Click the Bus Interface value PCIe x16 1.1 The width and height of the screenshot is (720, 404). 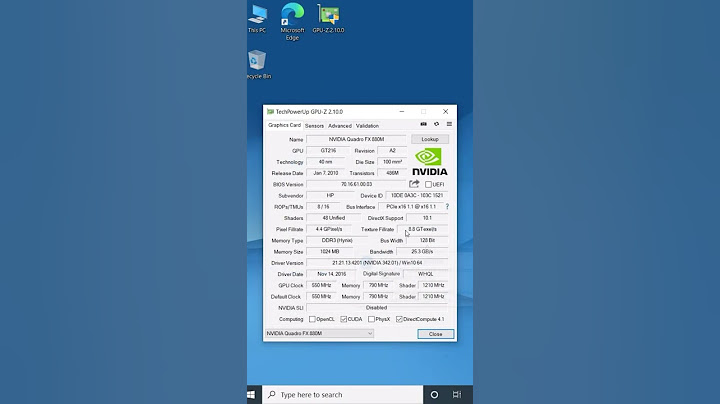click(411, 207)
